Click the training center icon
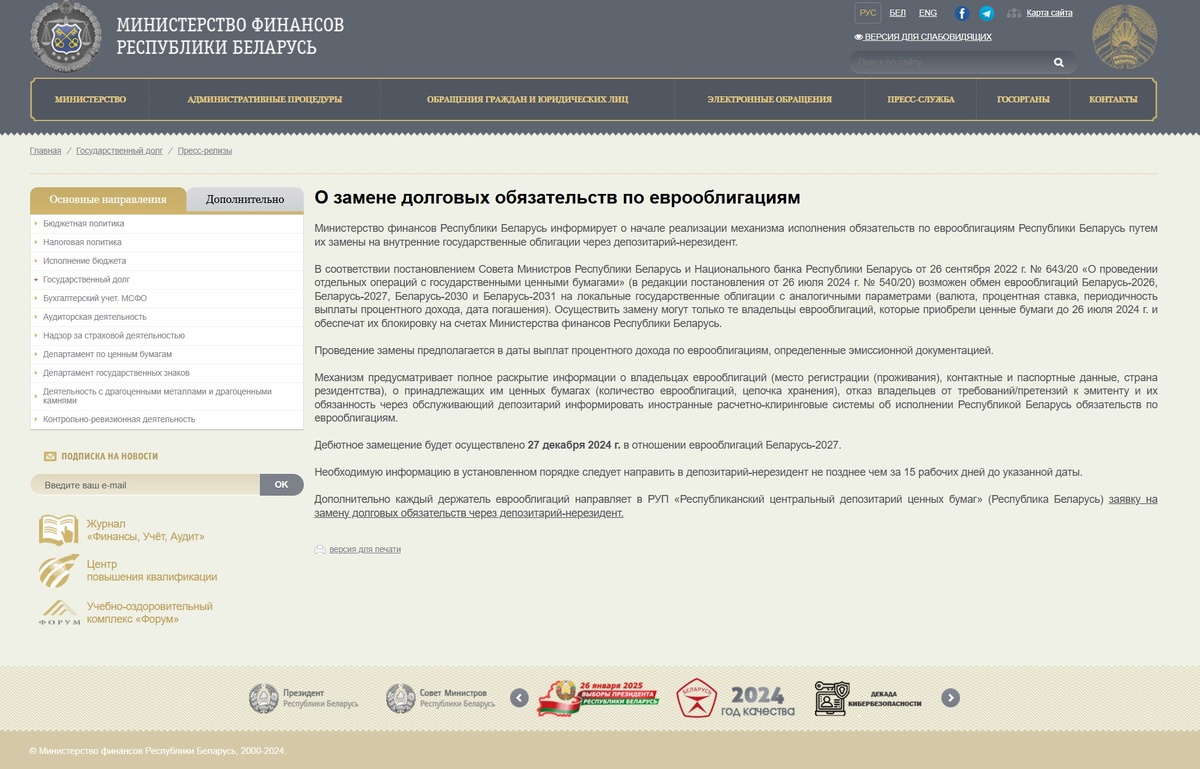Screen dimensions: 1200x769 pyautogui.click(x=59, y=570)
